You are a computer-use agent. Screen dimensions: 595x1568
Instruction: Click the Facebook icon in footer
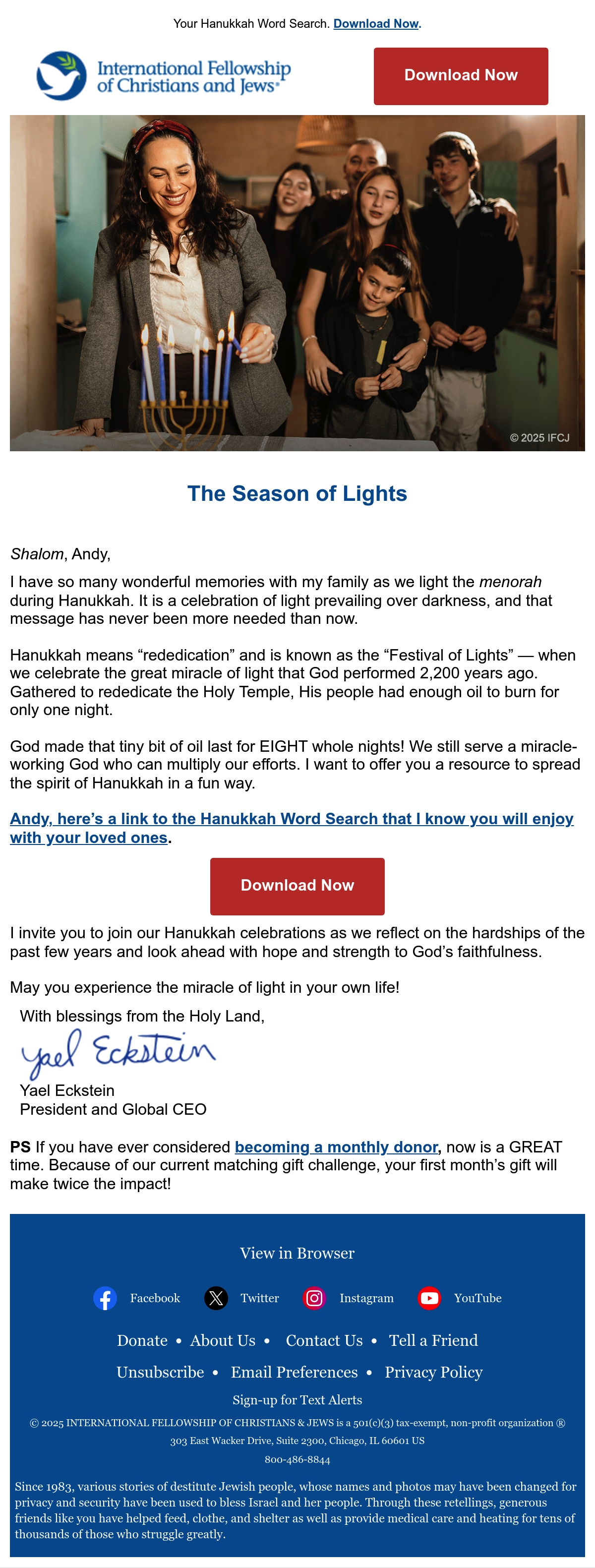point(105,1298)
